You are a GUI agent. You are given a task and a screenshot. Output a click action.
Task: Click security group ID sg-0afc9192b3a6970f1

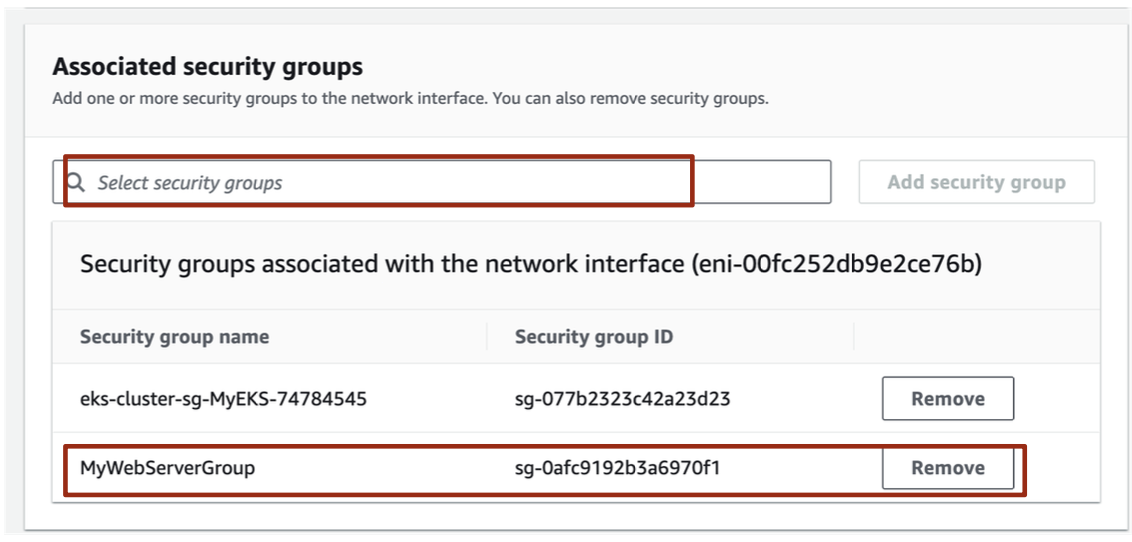[617, 468]
